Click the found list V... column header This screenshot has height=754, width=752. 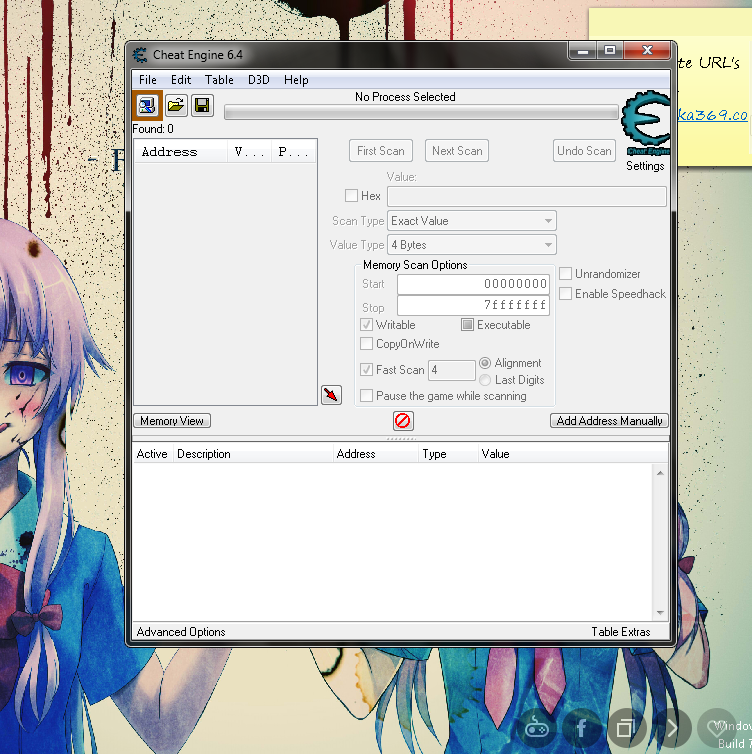click(250, 152)
